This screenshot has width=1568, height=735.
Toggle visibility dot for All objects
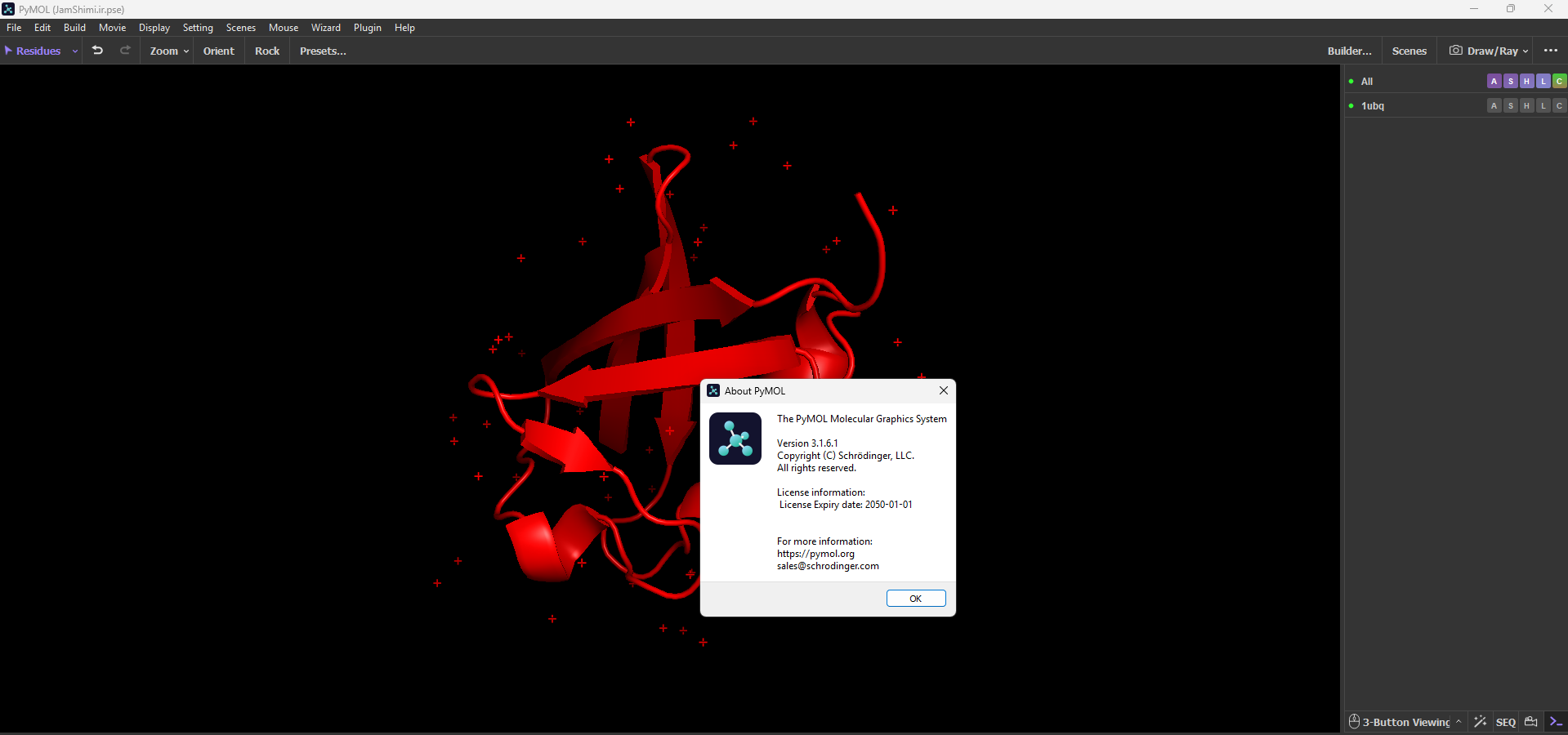pos(1351,81)
